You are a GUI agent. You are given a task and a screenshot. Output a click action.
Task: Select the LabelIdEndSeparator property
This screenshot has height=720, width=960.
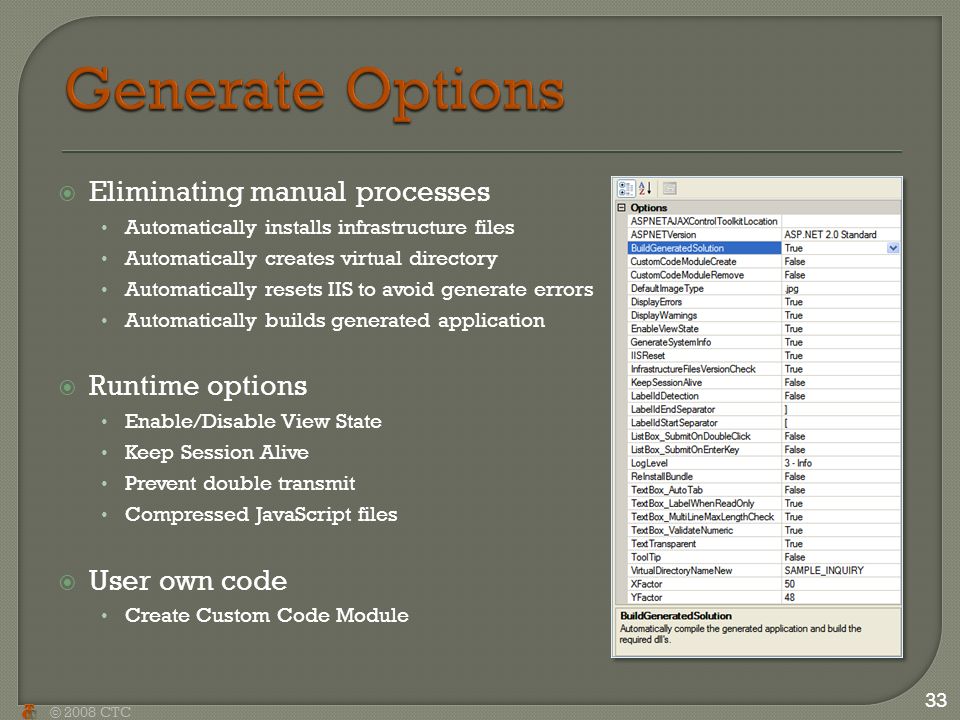(704, 410)
